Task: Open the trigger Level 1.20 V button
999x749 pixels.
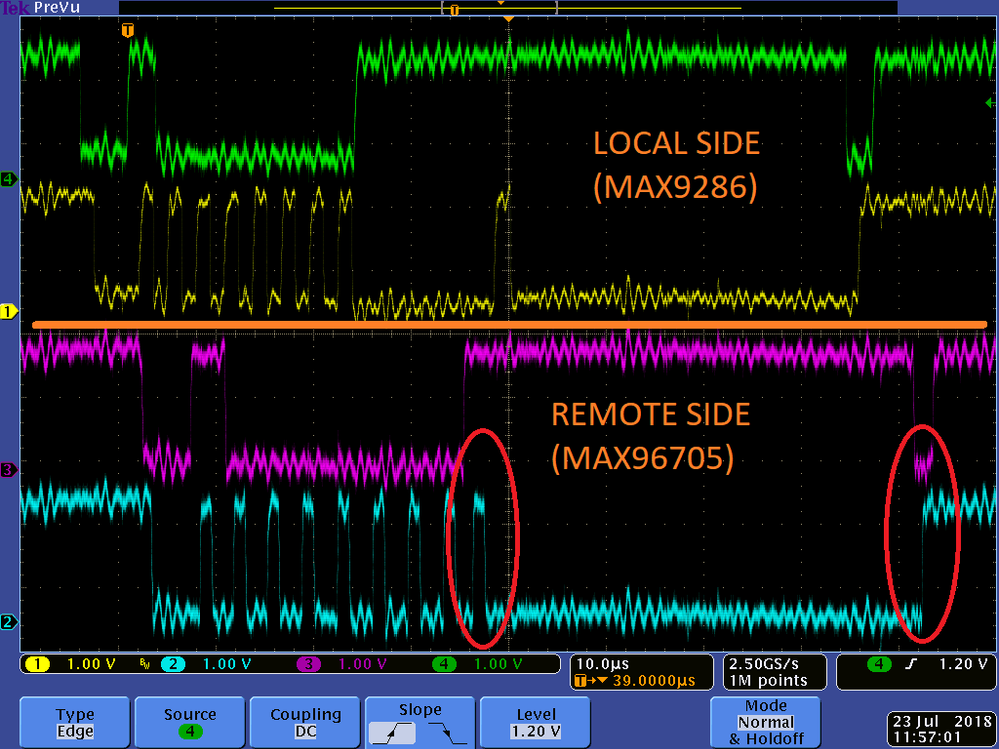Action: pyautogui.click(x=535, y=723)
